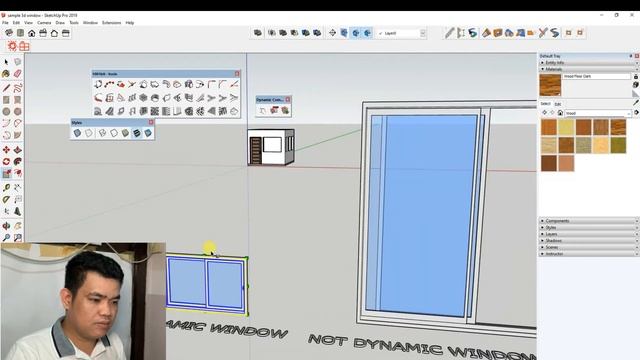
Task: Click the Sample Paint eyedropper
Action: (636, 103)
